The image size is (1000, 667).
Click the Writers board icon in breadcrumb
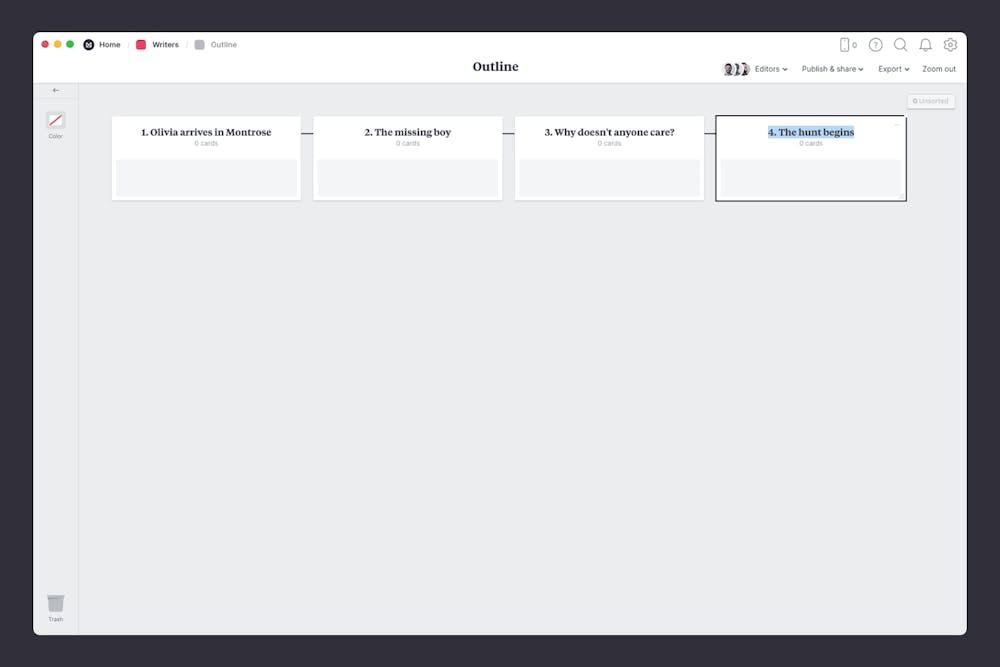click(x=141, y=44)
